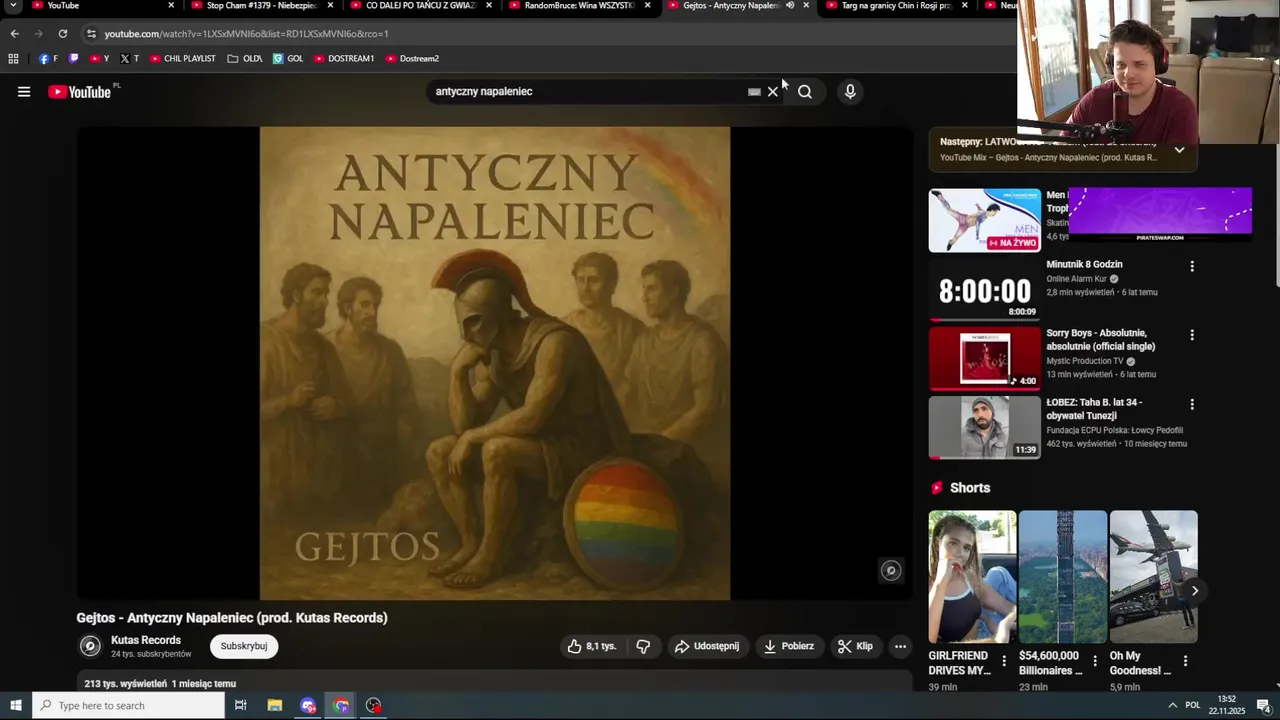
Task: Open the Kutas Records channel name
Action: tap(146, 640)
